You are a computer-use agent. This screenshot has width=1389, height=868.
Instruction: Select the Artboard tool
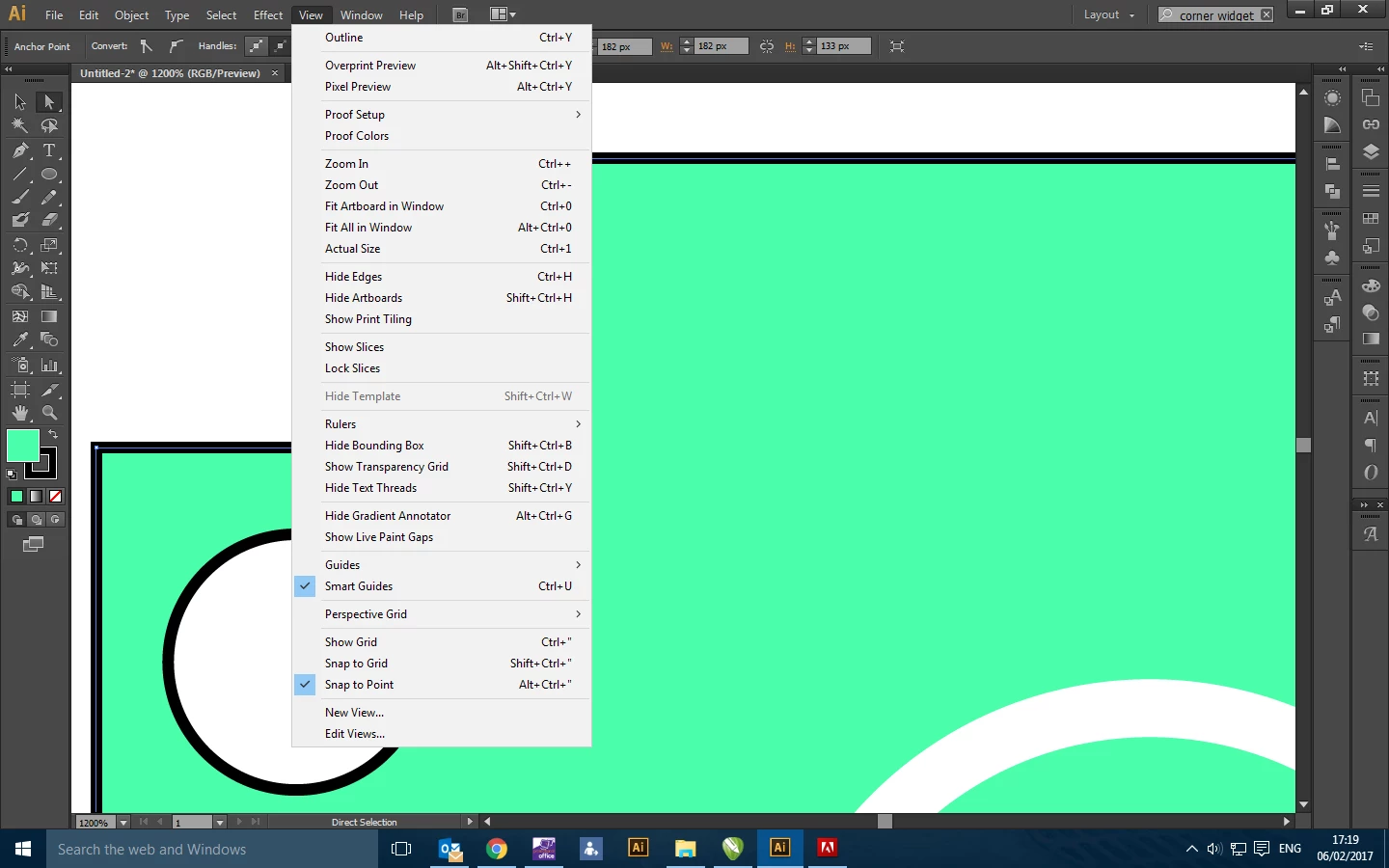click(x=19, y=390)
